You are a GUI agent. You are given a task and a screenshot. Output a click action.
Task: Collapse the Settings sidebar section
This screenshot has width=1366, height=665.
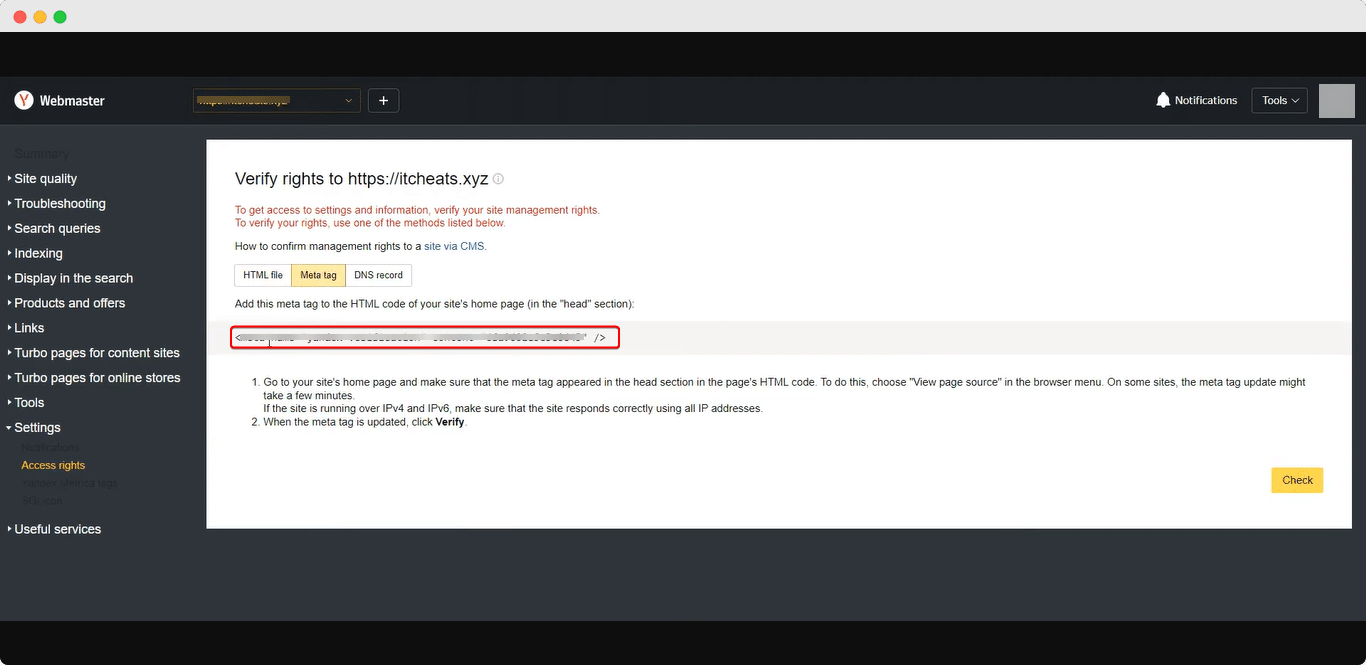37,427
